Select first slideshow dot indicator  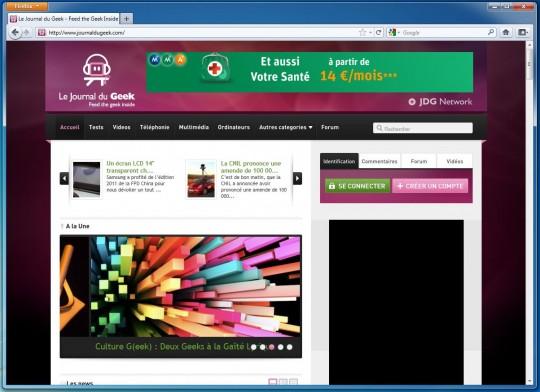pos(253,347)
